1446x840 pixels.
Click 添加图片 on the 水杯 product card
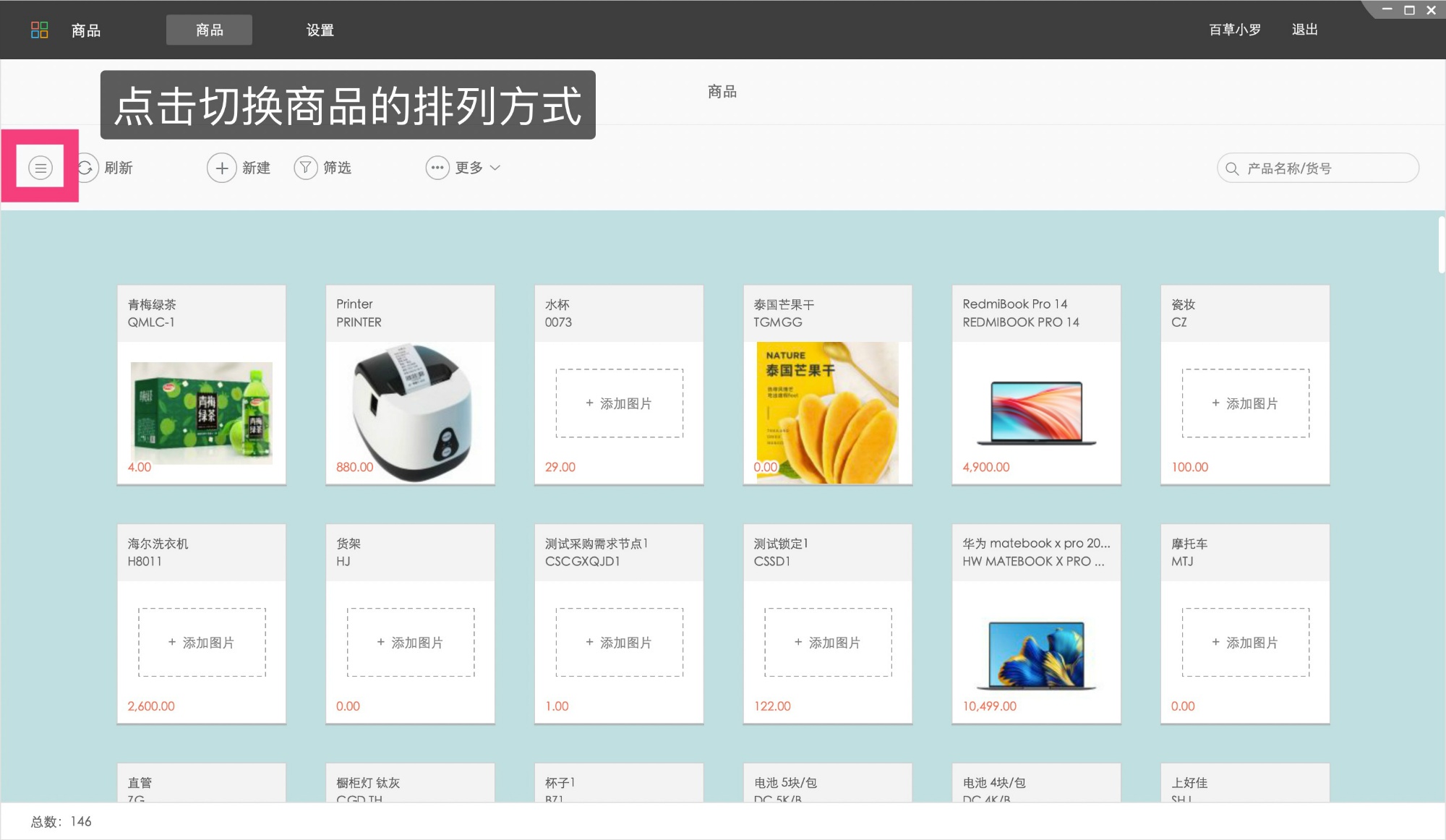tap(618, 403)
